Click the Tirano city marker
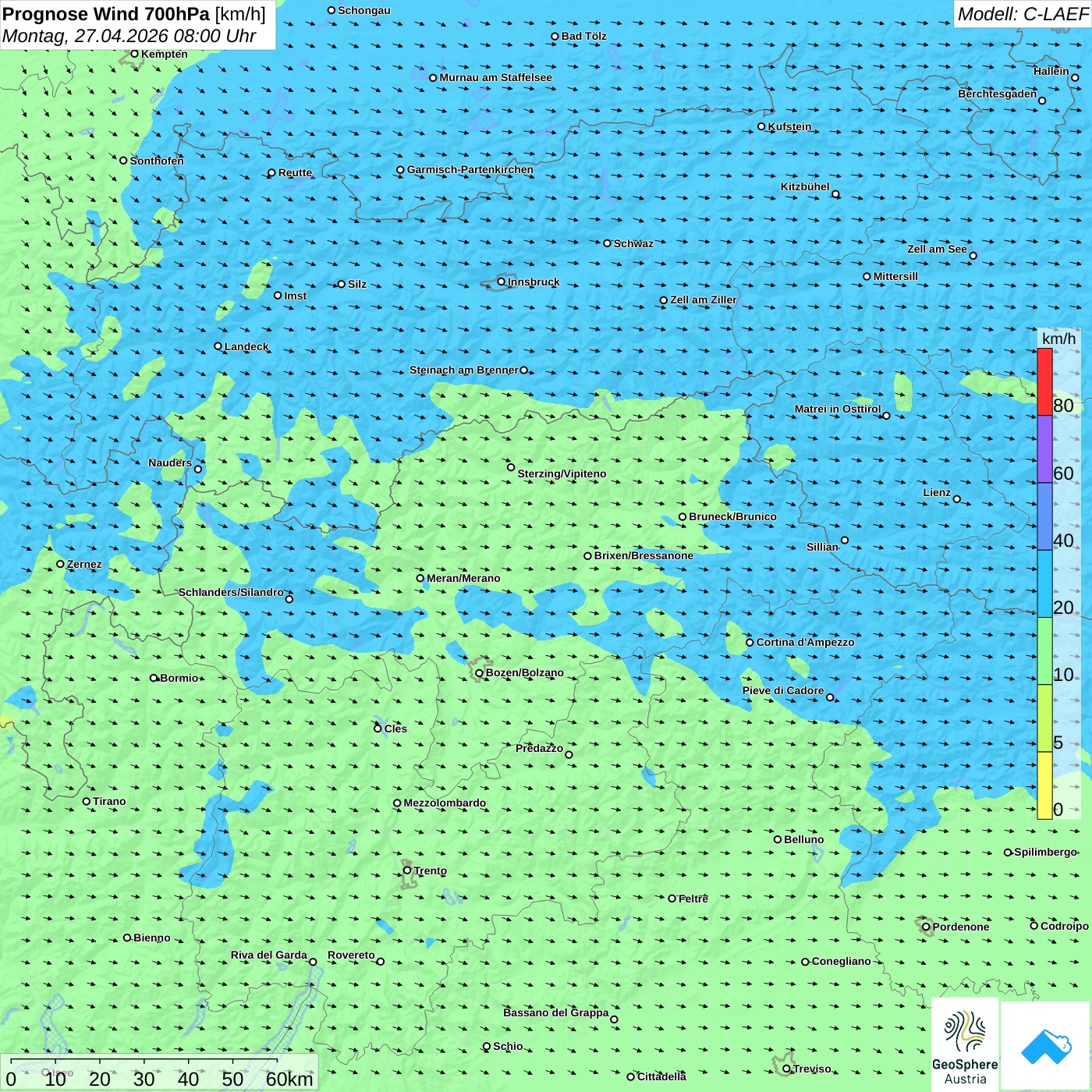1092x1092 pixels. (87, 801)
